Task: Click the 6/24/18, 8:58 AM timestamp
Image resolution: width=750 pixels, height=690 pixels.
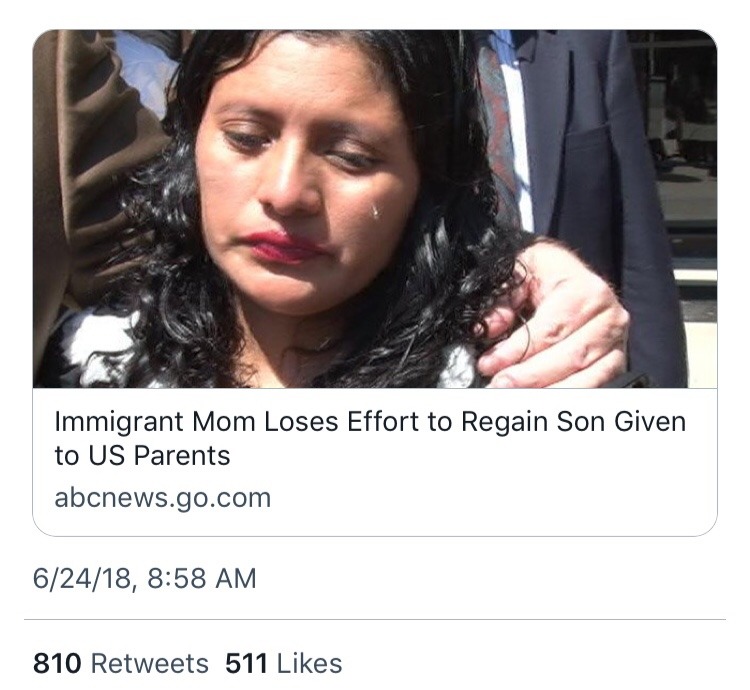Action: (144, 578)
